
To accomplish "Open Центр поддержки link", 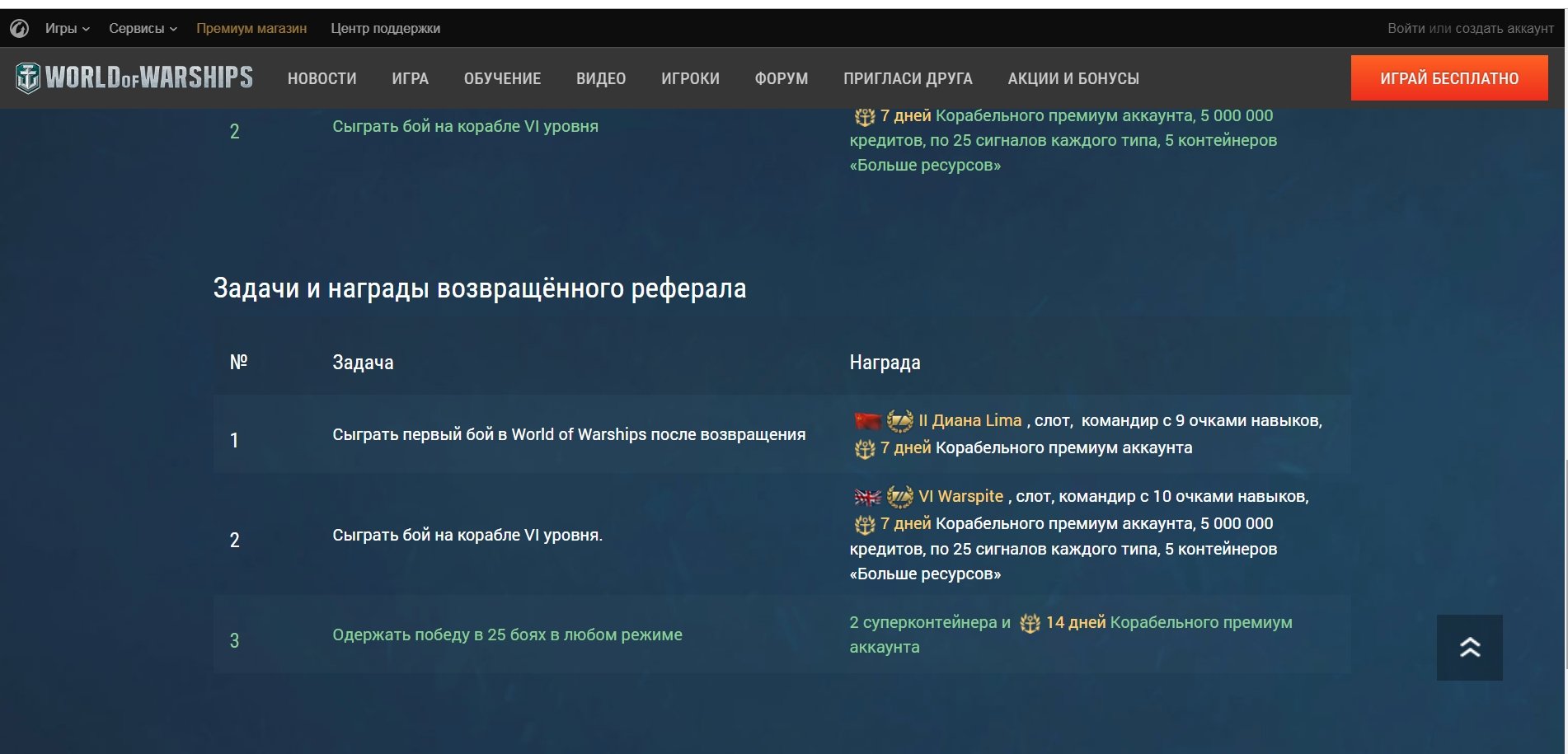I will (x=385, y=28).
